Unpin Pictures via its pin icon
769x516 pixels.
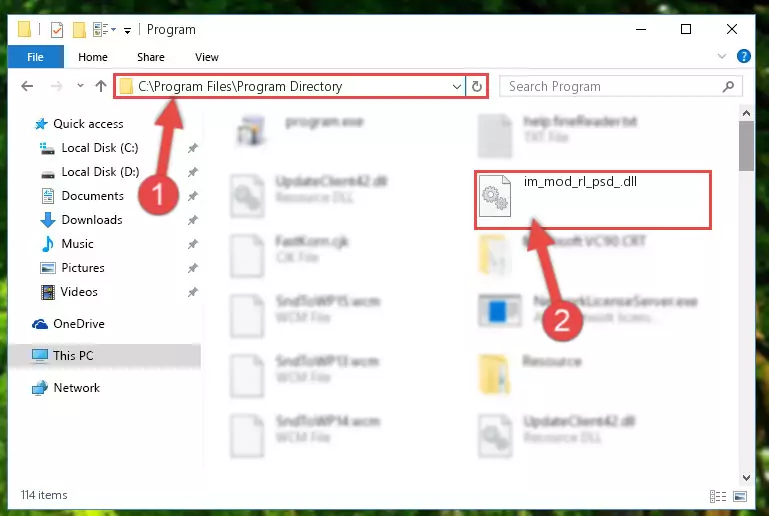(x=193, y=268)
